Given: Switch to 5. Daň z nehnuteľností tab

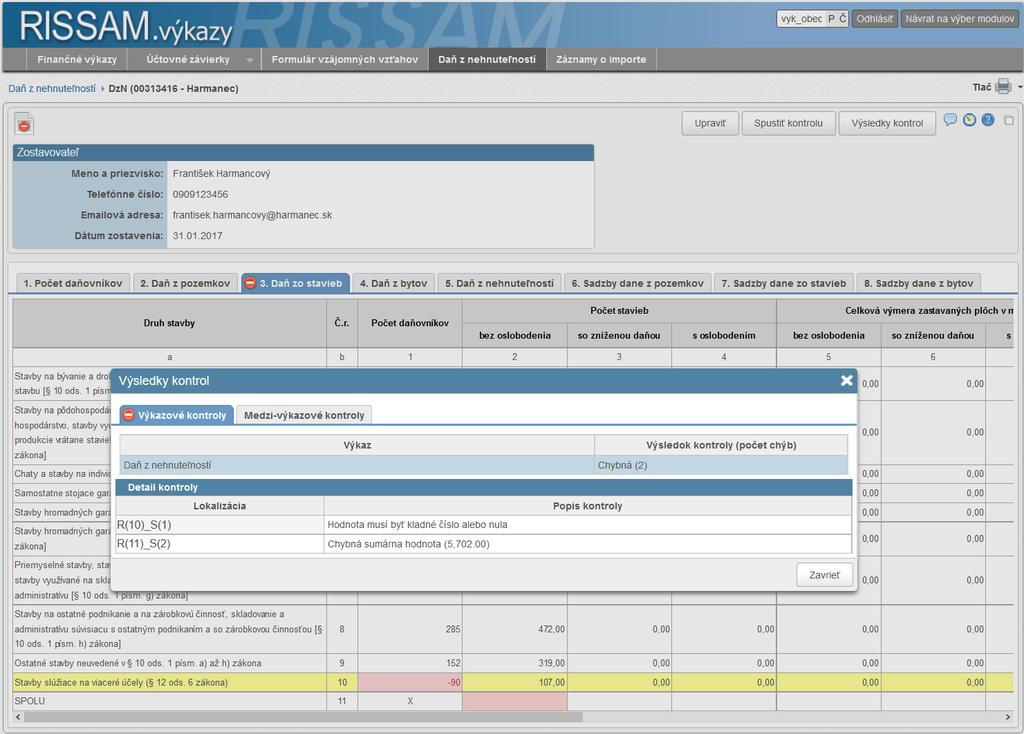Looking at the screenshot, I should 499,283.
